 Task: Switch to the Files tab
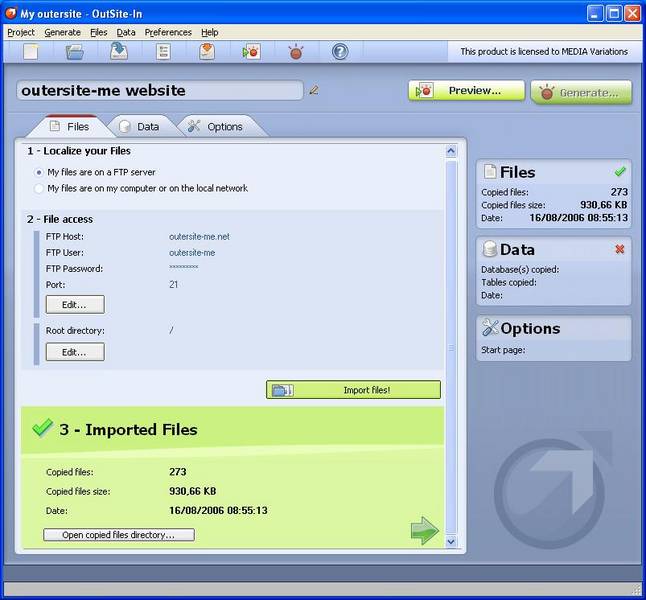(69, 127)
